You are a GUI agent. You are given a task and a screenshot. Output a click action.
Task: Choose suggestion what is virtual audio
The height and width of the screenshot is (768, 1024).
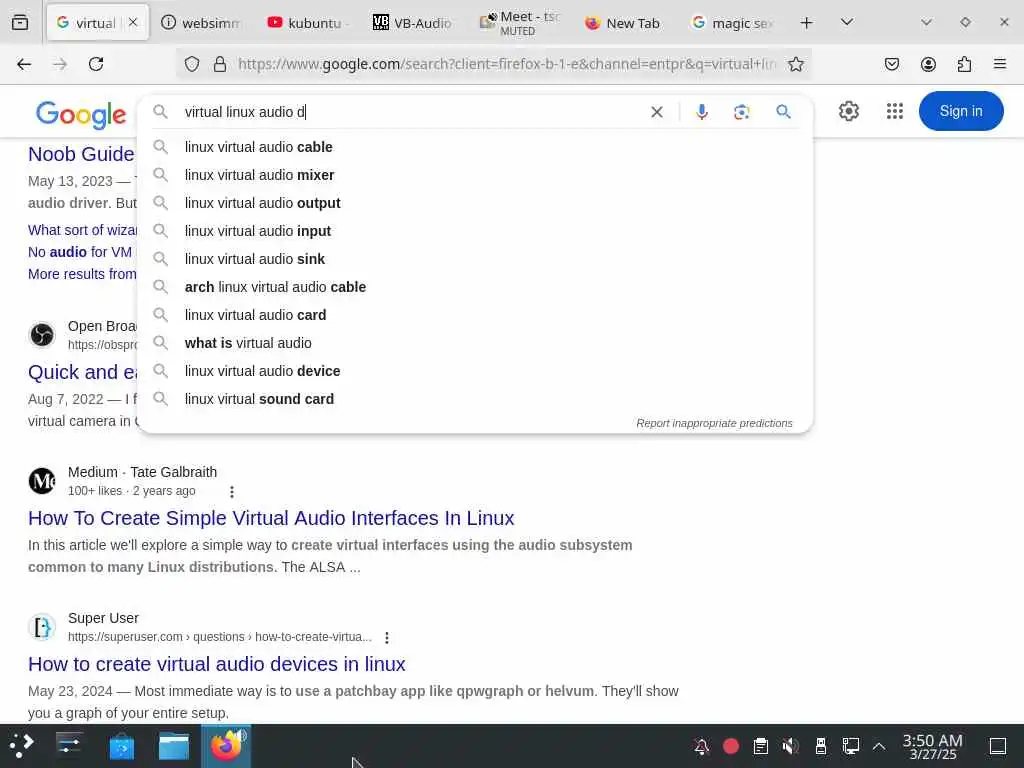point(475,344)
